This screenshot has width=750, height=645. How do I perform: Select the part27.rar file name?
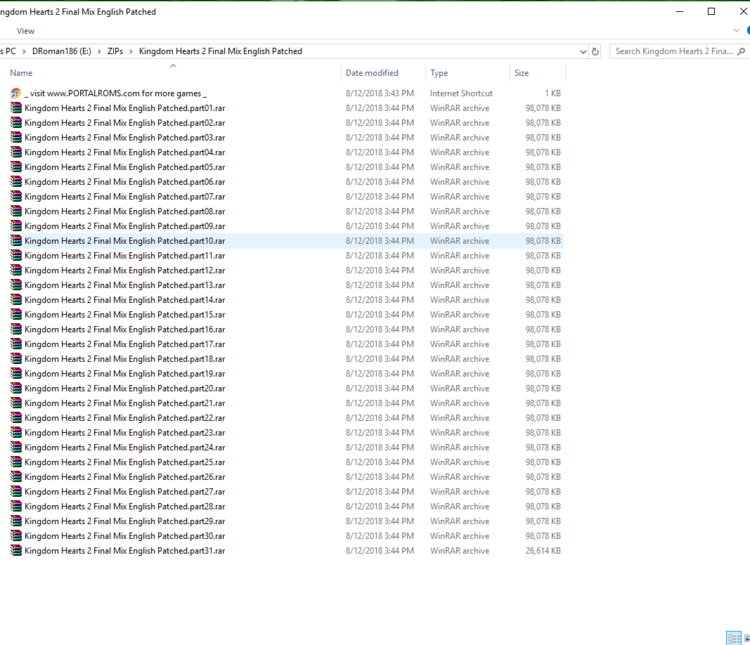pos(125,492)
